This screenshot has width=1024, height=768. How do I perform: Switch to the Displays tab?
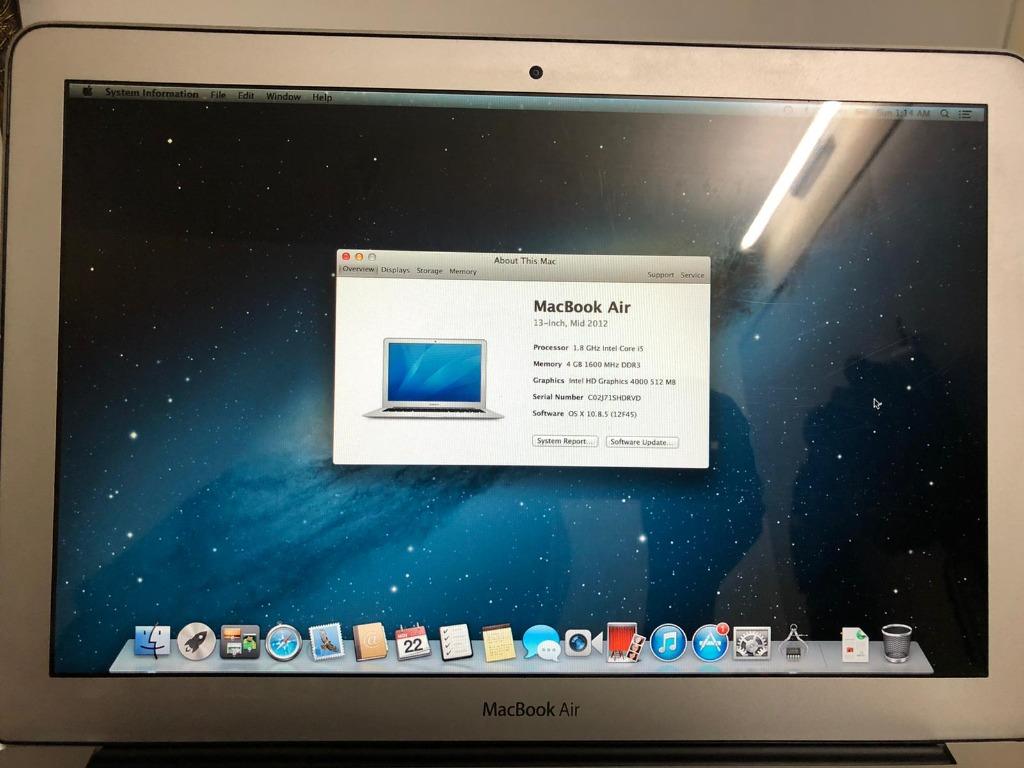tap(395, 270)
